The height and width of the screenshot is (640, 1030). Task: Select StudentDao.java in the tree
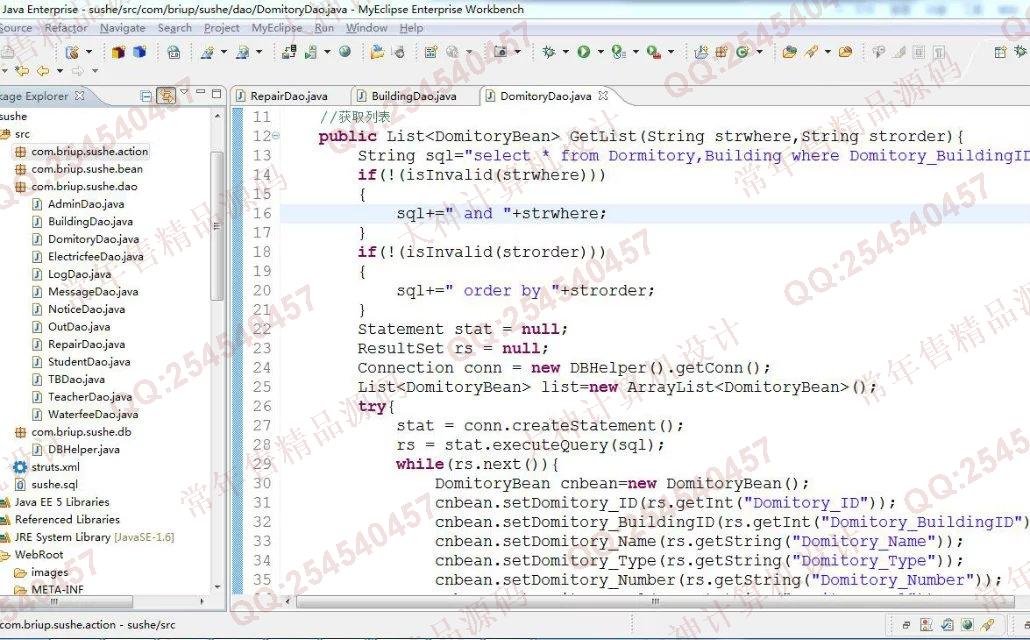tap(89, 361)
